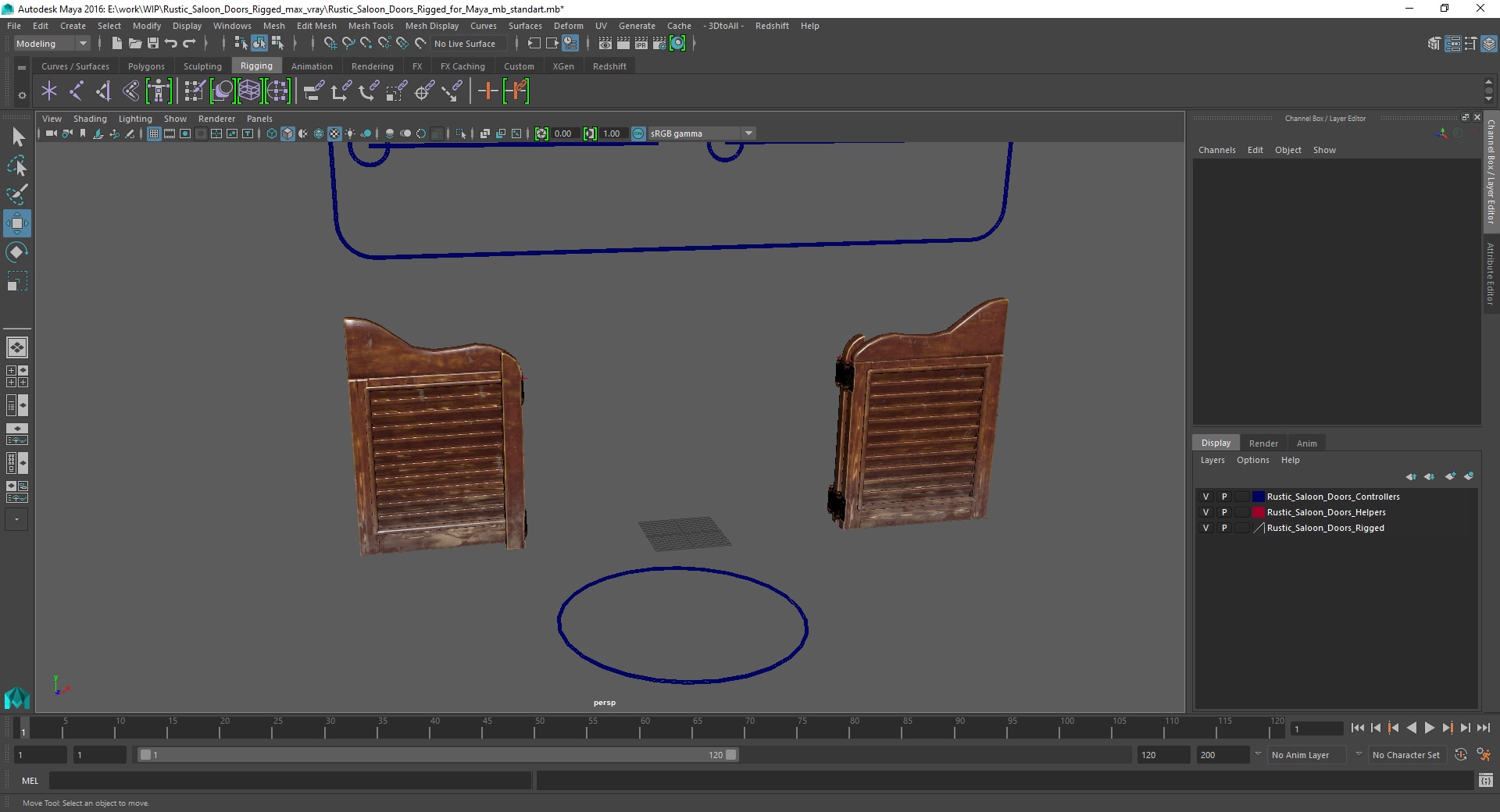This screenshot has height=812, width=1500.
Task: Open the Render View clapperboard icon
Action: tap(605, 44)
